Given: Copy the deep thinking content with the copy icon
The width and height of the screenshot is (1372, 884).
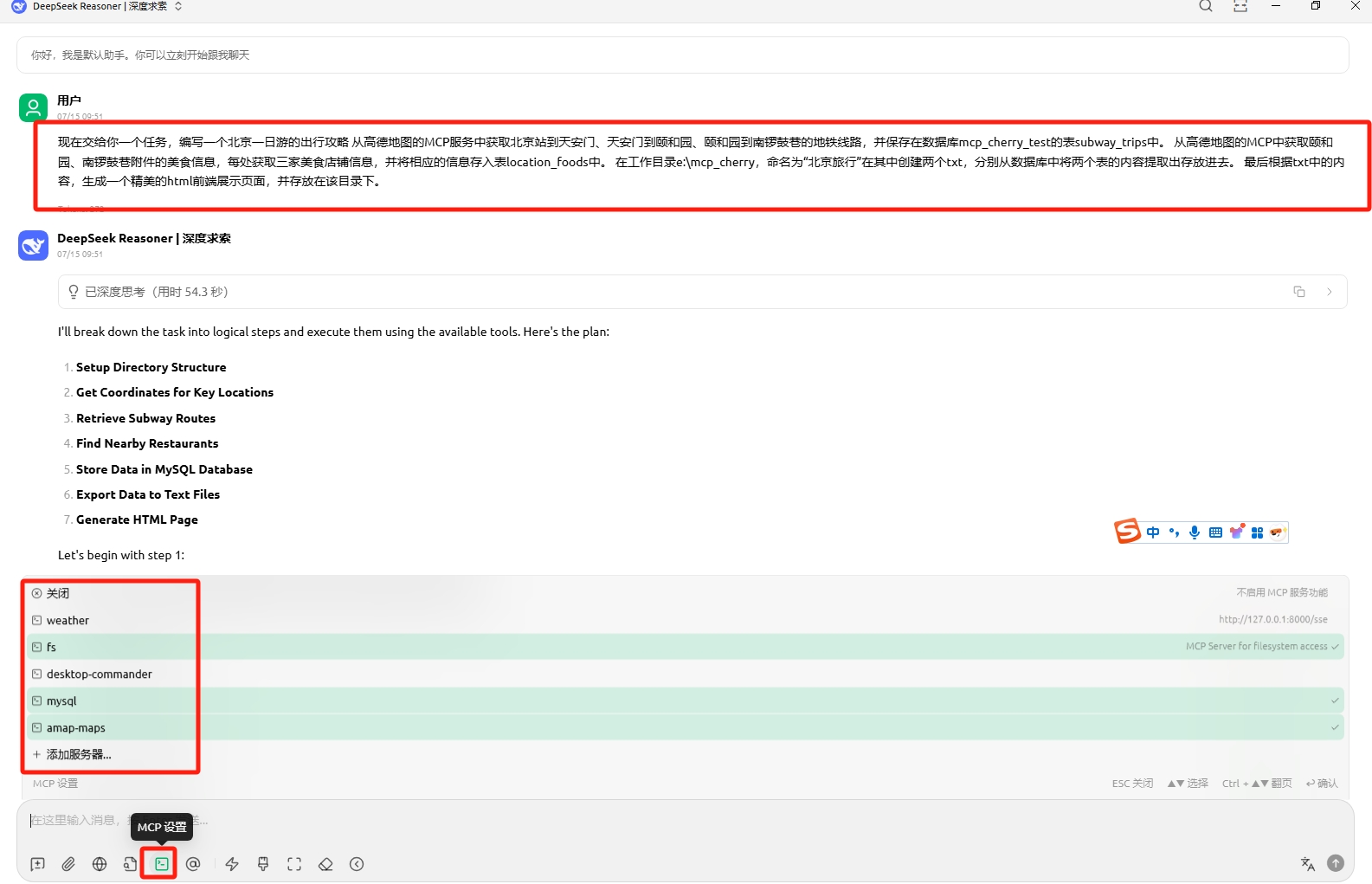Looking at the screenshot, I should (x=1299, y=292).
